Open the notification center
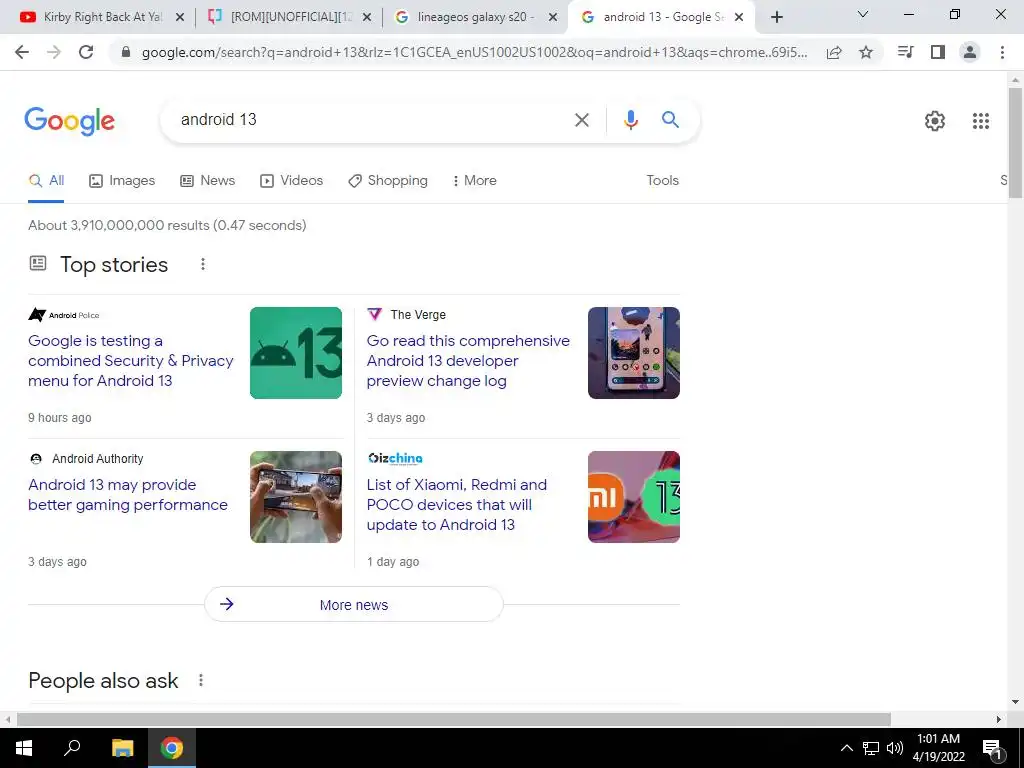1024x768 pixels. click(992, 748)
